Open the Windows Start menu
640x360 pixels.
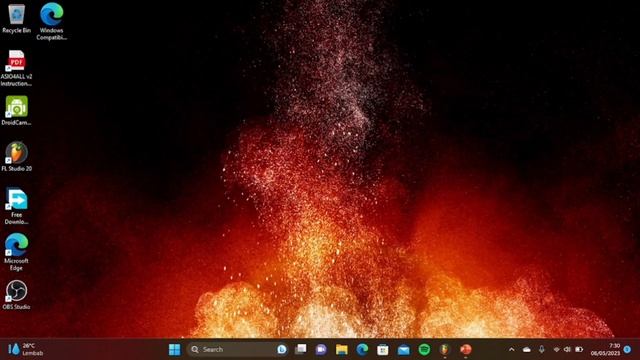point(174,349)
